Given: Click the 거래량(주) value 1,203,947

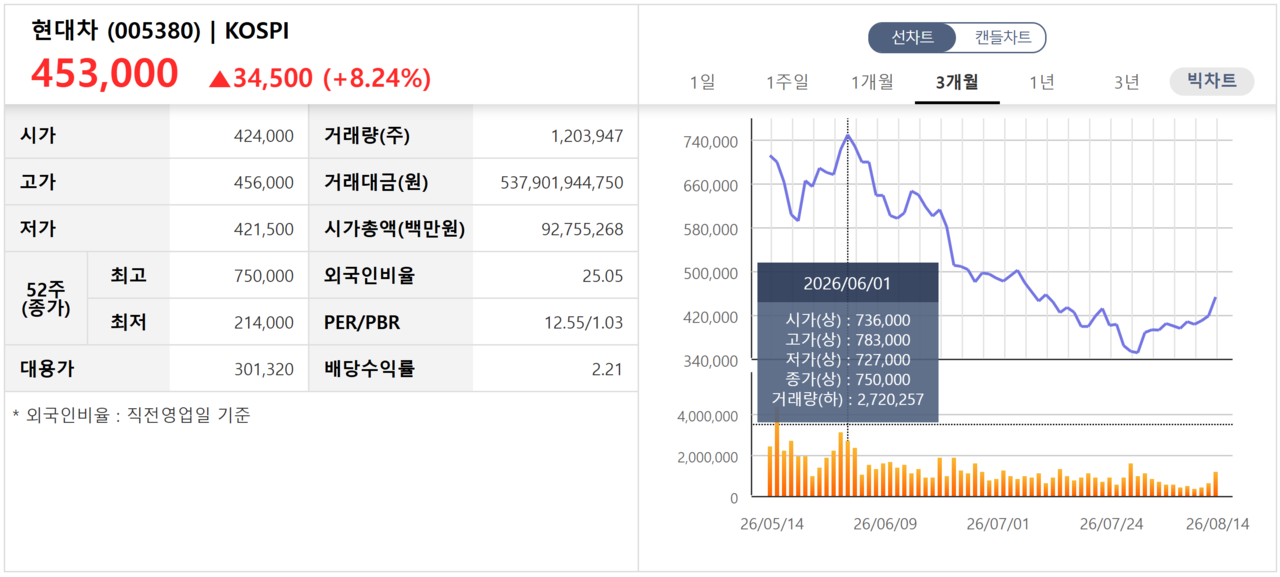Looking at the screenshot, I should [x=587, y=136].
